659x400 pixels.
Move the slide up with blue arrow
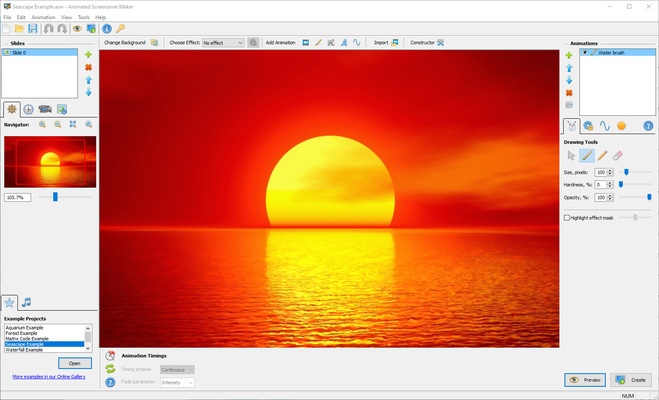88,80
